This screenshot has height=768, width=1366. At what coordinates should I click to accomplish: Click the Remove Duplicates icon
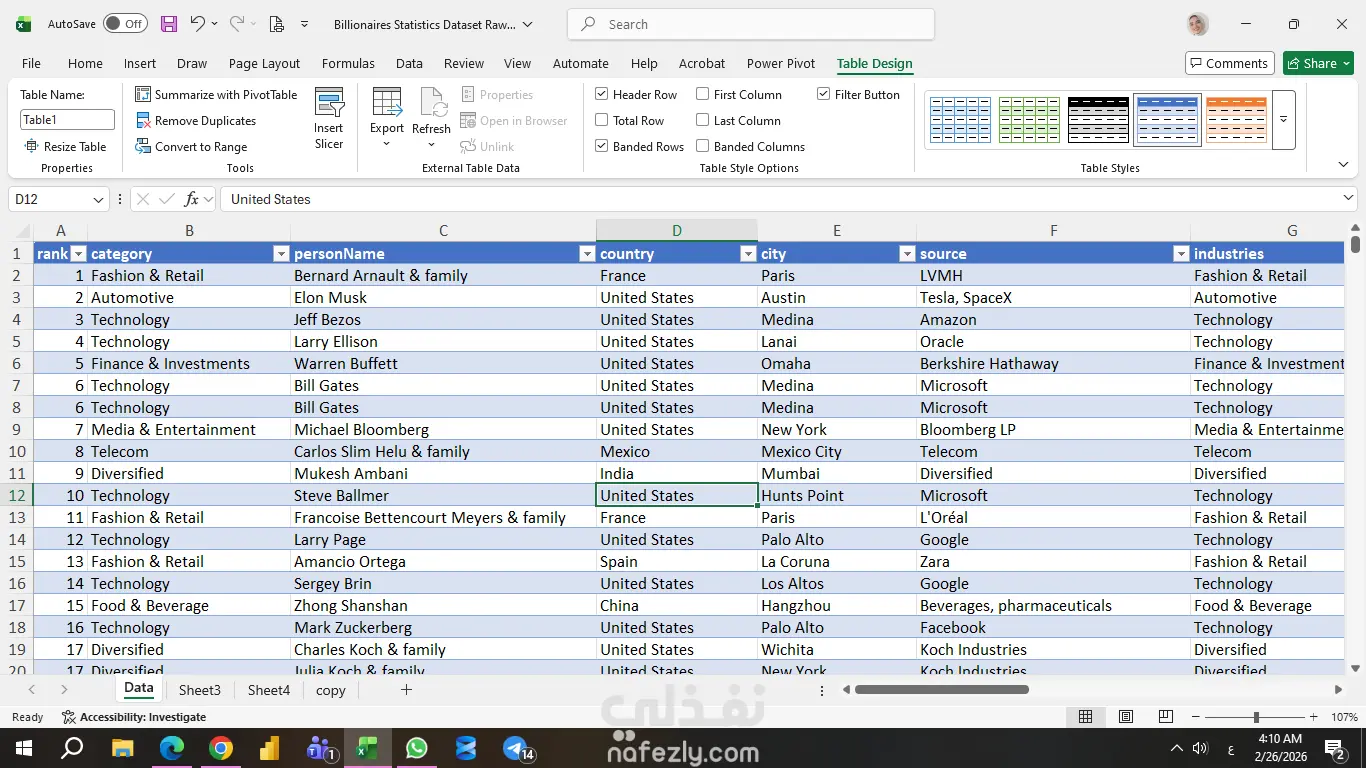pyautogui.click(x=143, y=121)
